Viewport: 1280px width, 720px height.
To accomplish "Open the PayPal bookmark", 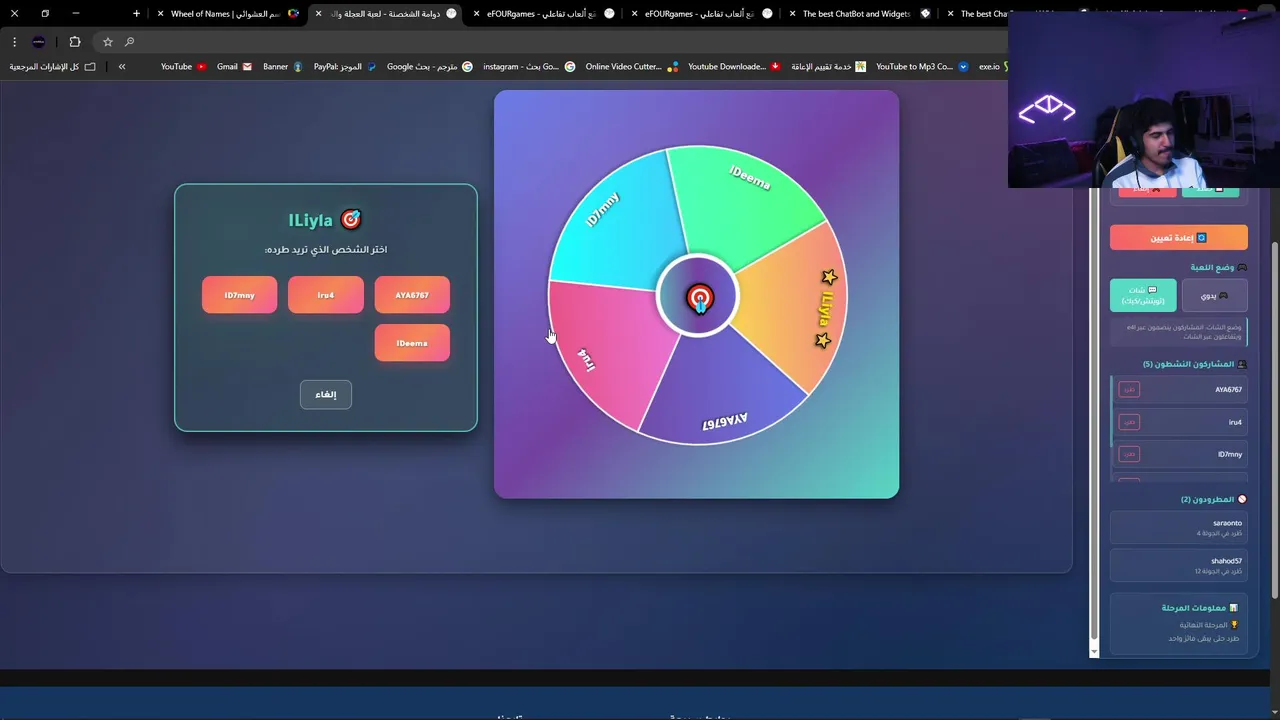I will point(345,67).
